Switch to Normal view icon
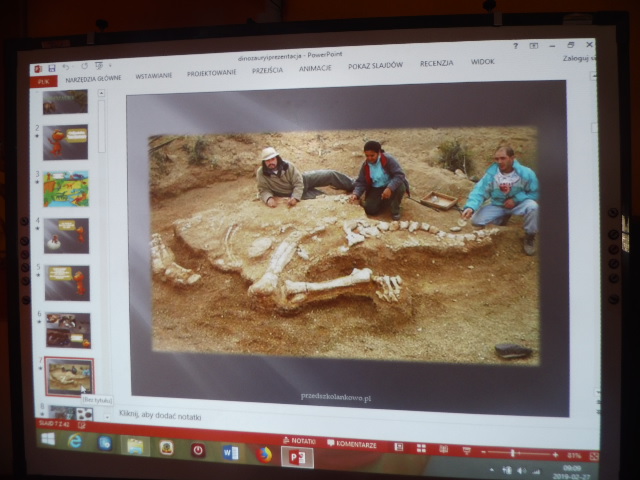Screen dimensions: 640x480 [398, 447]
